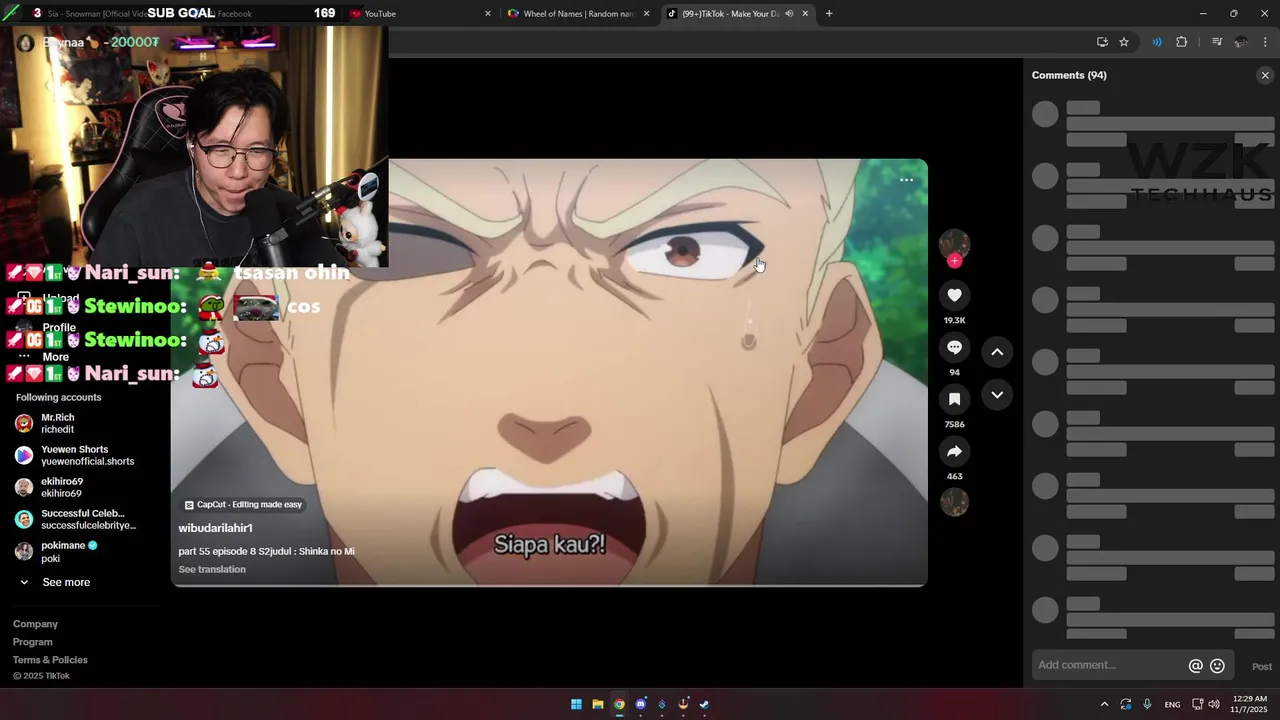
Task: Close the Wheel of Names tab
Action: [646, 14]
